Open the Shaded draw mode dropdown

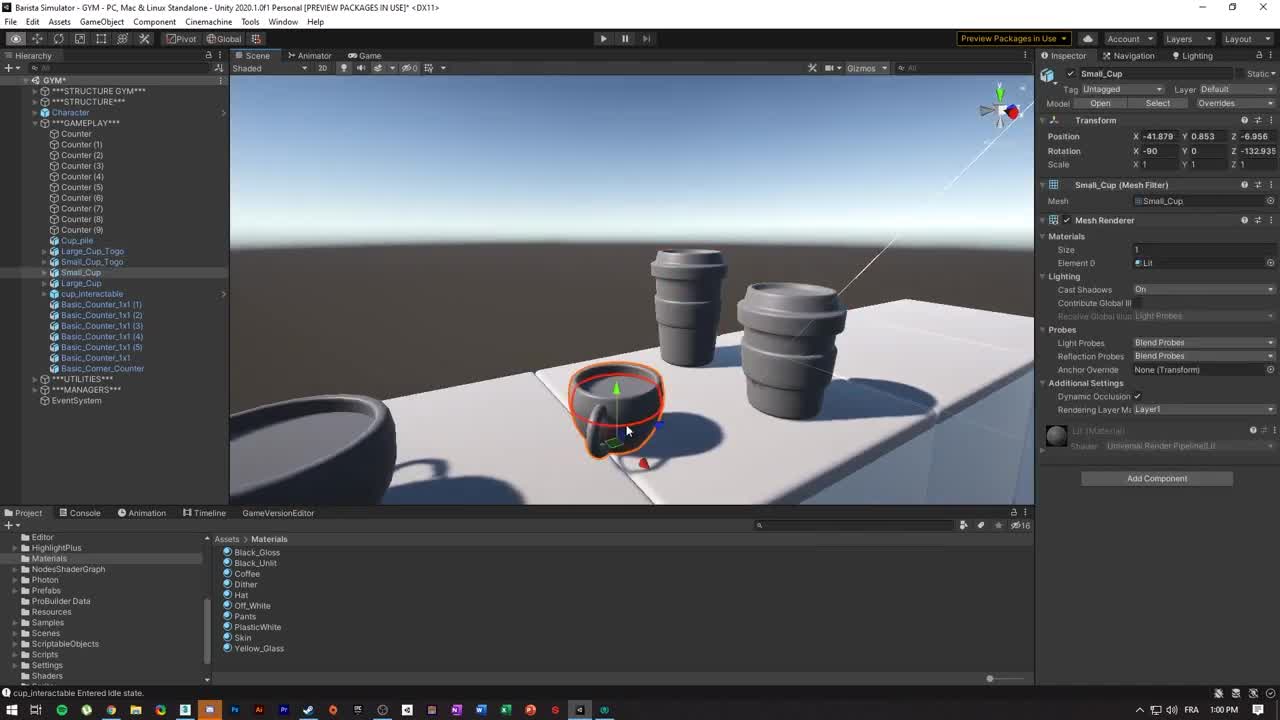(x=270, y=68)
